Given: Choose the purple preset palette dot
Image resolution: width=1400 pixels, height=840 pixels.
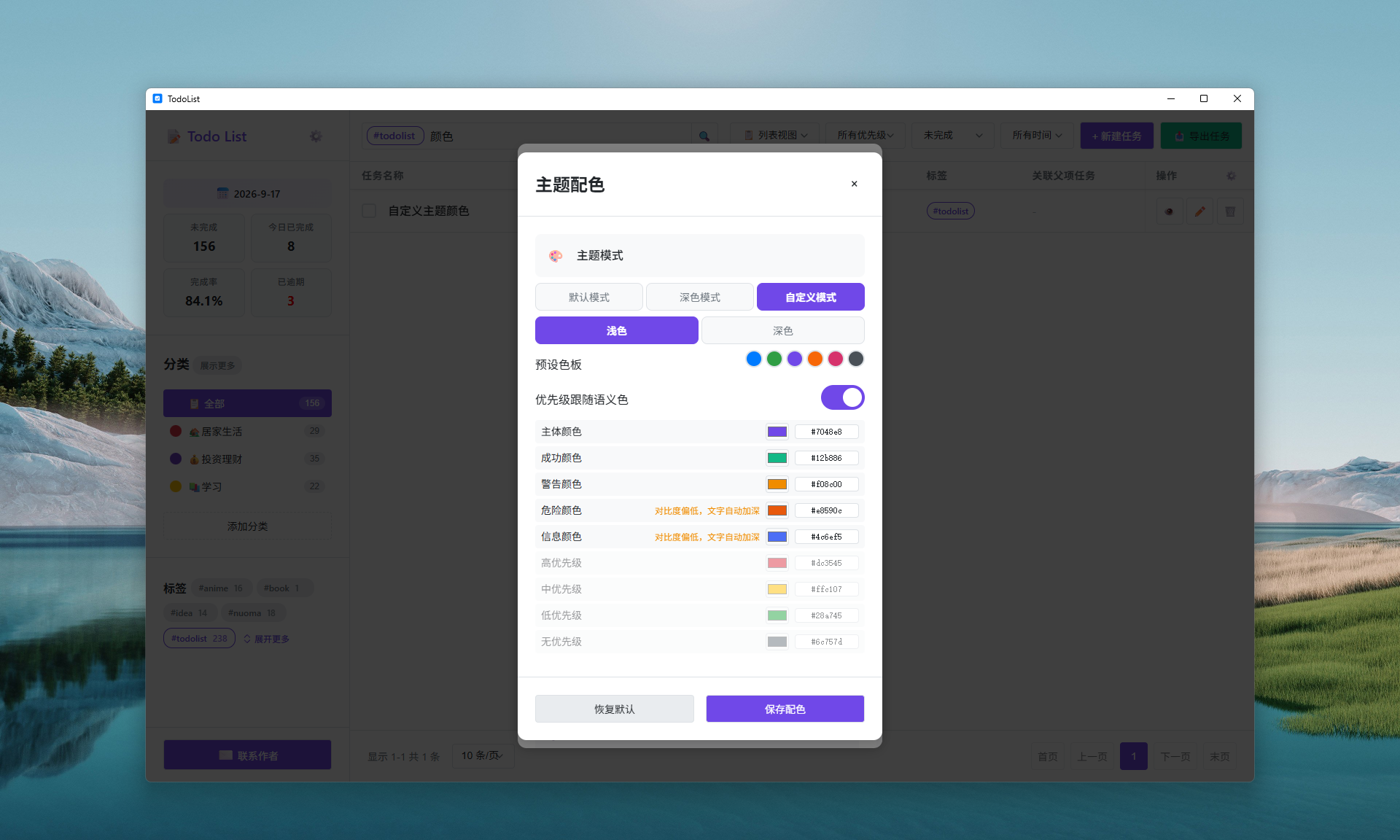Looking at the screenshot, I should coord(795,359).
